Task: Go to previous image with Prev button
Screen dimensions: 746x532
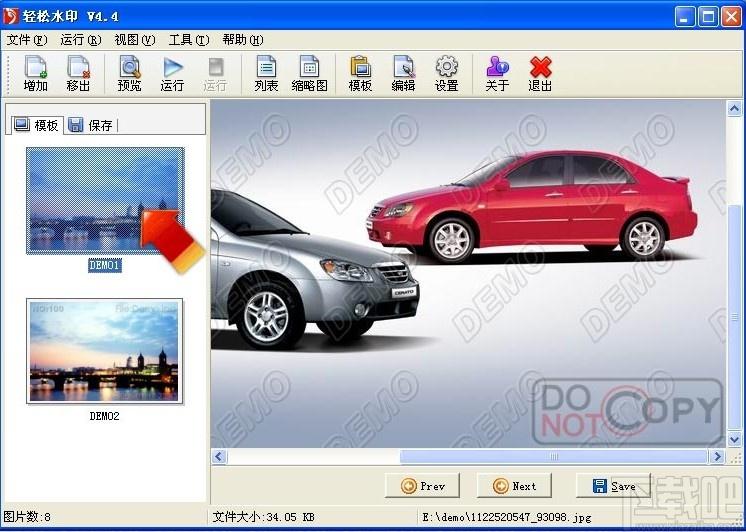Action: (x=422, y=486)
